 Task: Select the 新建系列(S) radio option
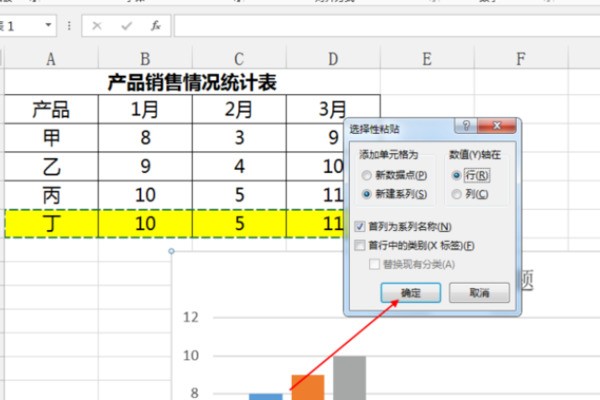pyautogui.click(x=366, y=193)
